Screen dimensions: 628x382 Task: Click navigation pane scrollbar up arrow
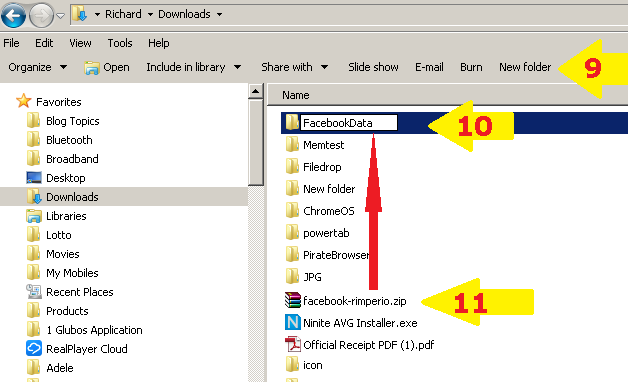pyautogui.click(x=256, y=91)
